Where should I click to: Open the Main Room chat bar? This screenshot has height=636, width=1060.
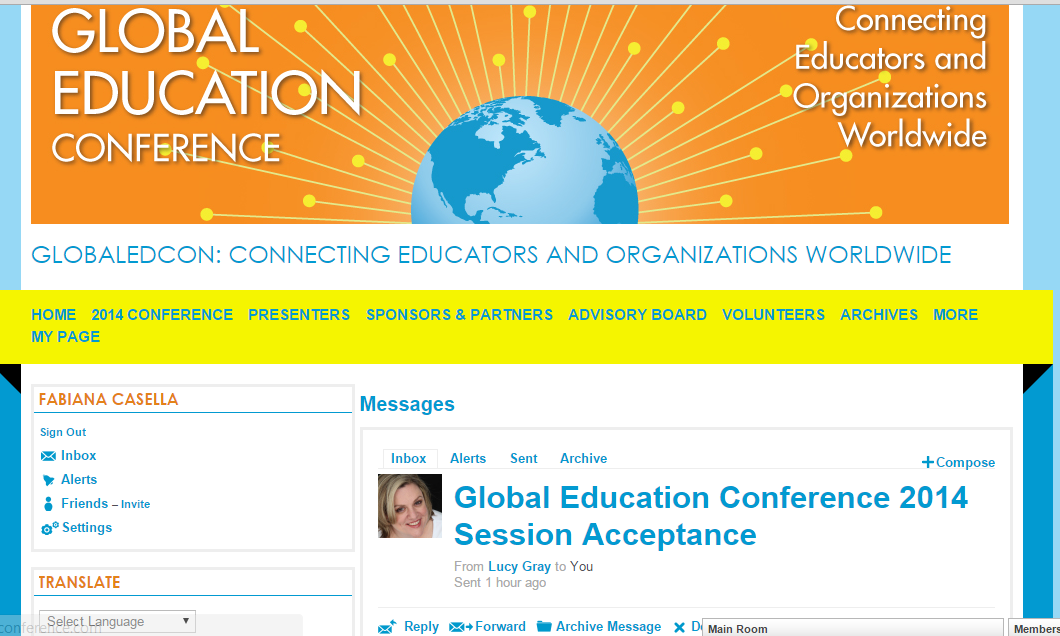click(x=852, y=628)
